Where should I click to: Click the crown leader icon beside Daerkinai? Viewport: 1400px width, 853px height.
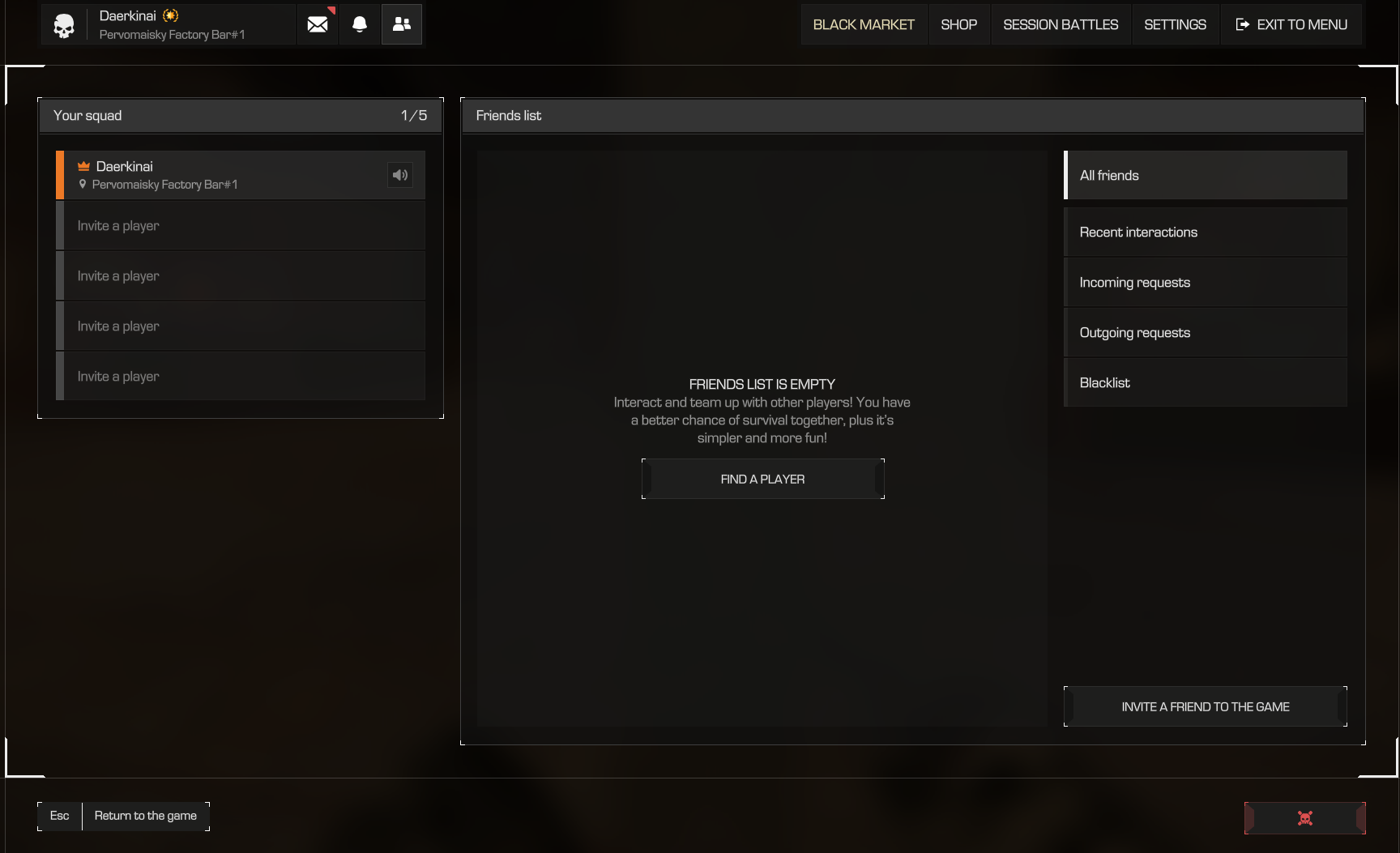pyautogui.click(x=83, y=166)
